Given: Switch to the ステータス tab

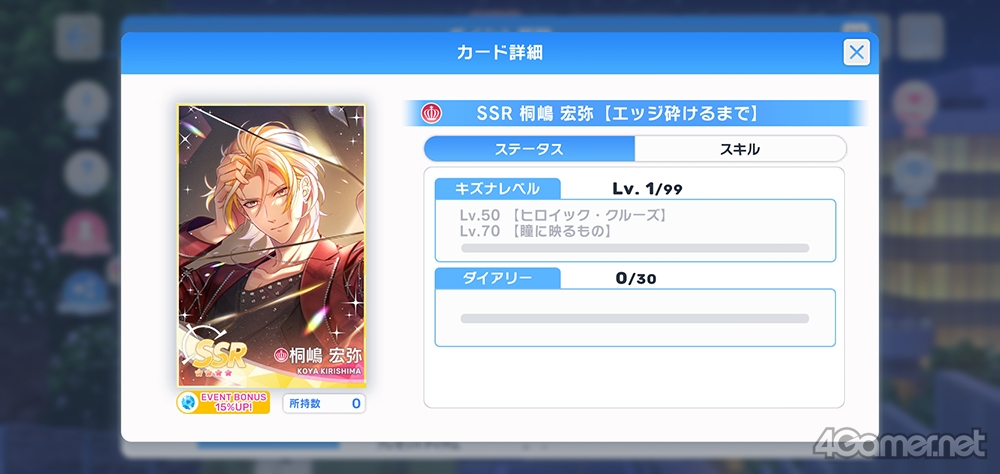Looking at the screenshot, I should (x=529, y=149).
